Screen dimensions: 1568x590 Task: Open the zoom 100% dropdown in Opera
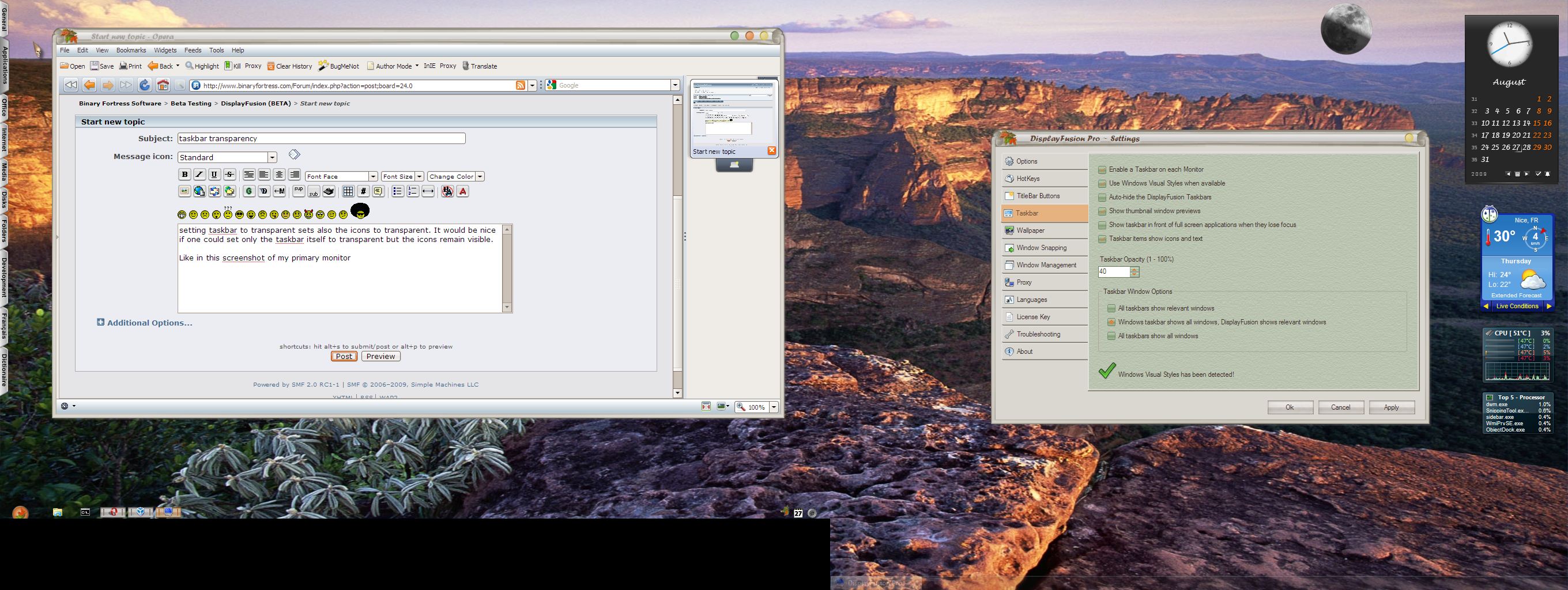point(774,407)
